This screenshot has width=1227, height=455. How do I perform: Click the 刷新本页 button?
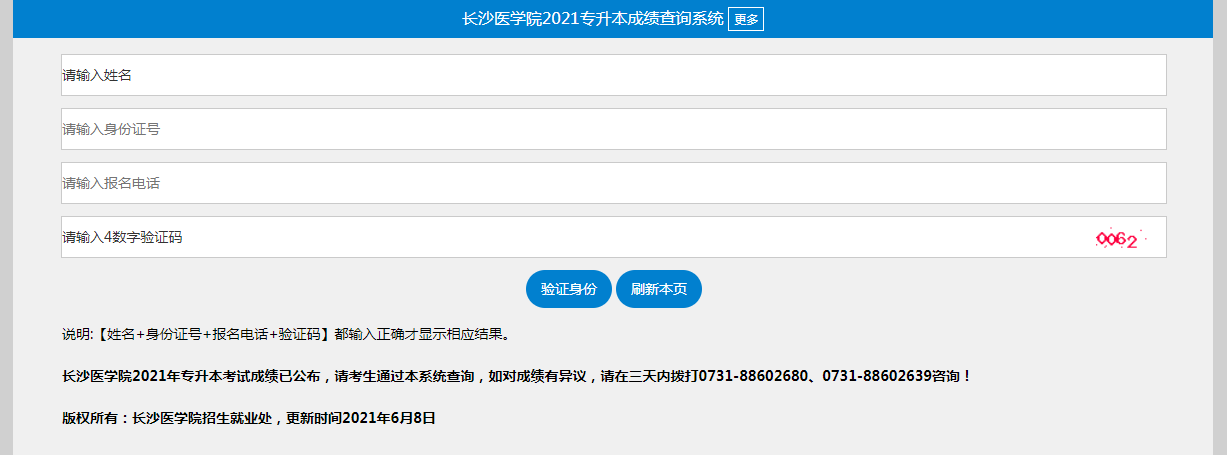pos(658,289)
